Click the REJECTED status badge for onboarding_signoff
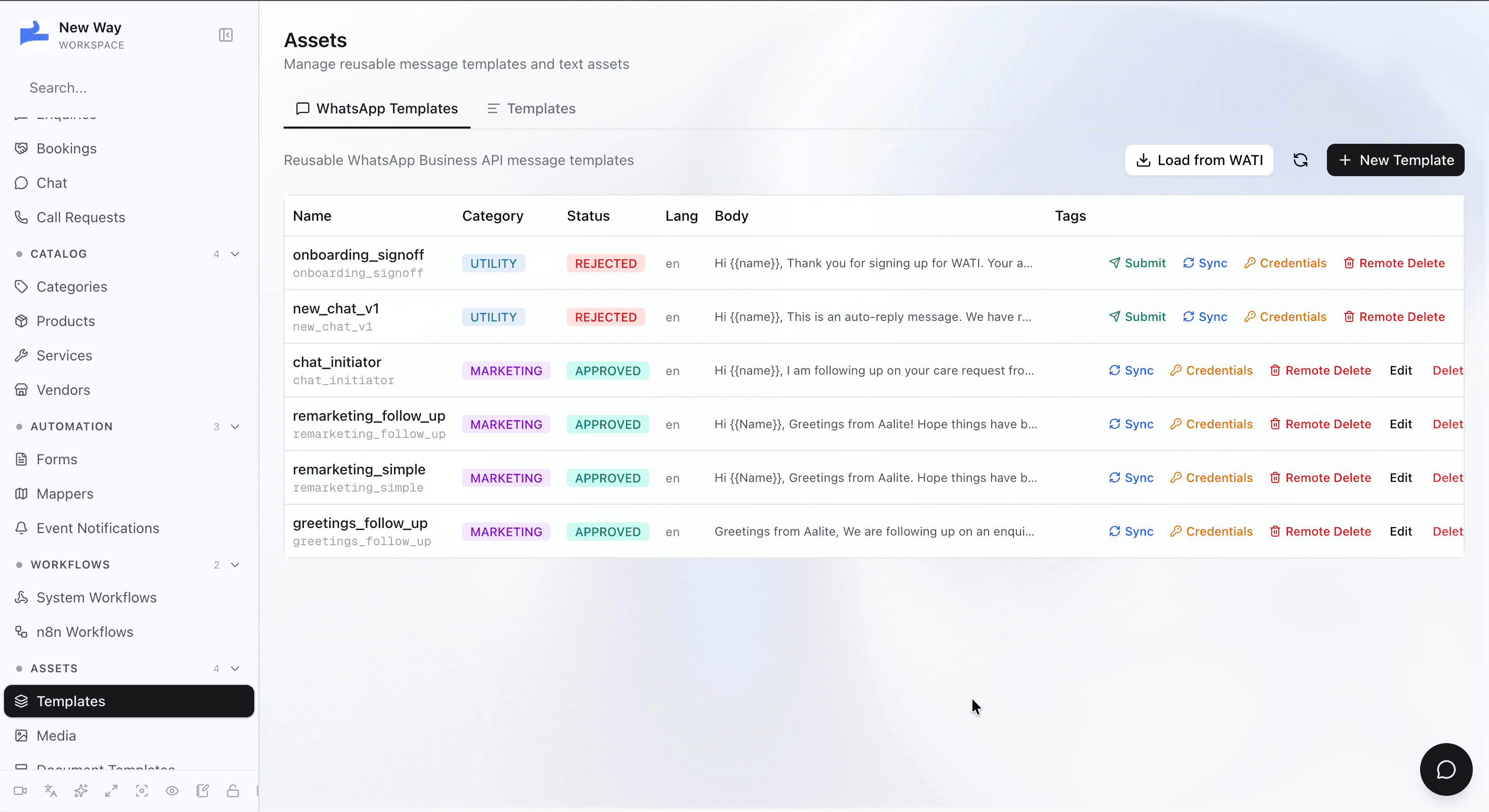This screenshot has width=1489, height=812. point(606,264)
